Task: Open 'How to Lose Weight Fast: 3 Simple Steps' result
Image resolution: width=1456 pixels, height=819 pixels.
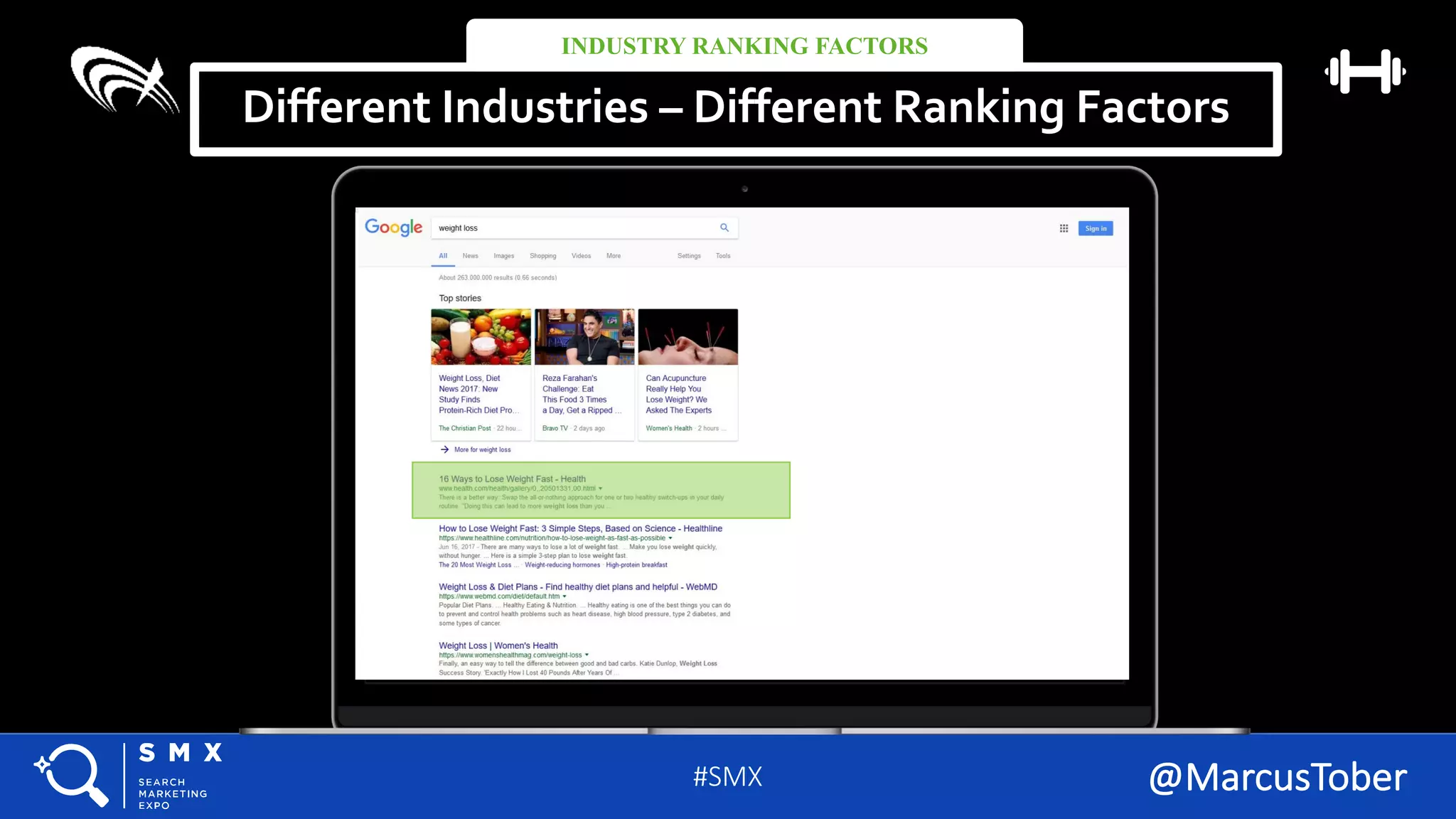Action: [x=580, y=528]
